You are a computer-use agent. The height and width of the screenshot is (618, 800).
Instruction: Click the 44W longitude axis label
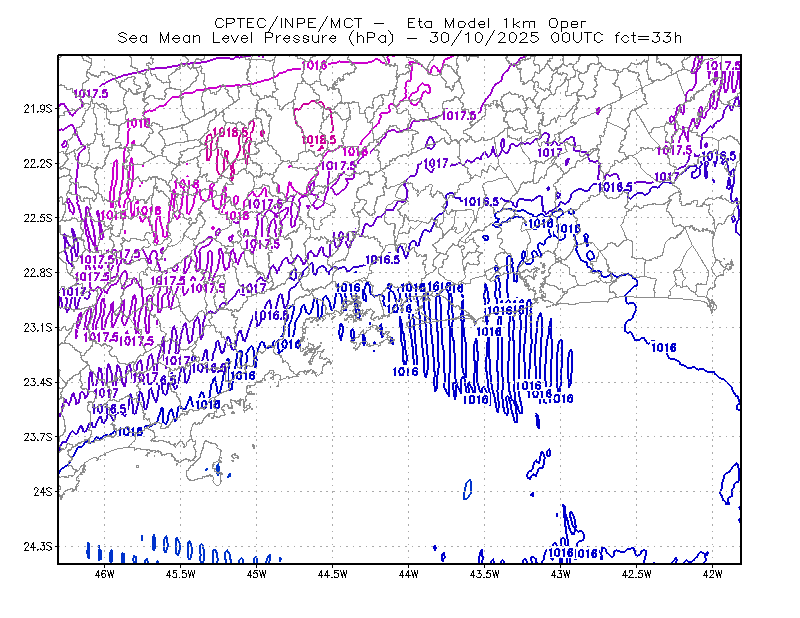pyautogui.click(x=409, y=574)
